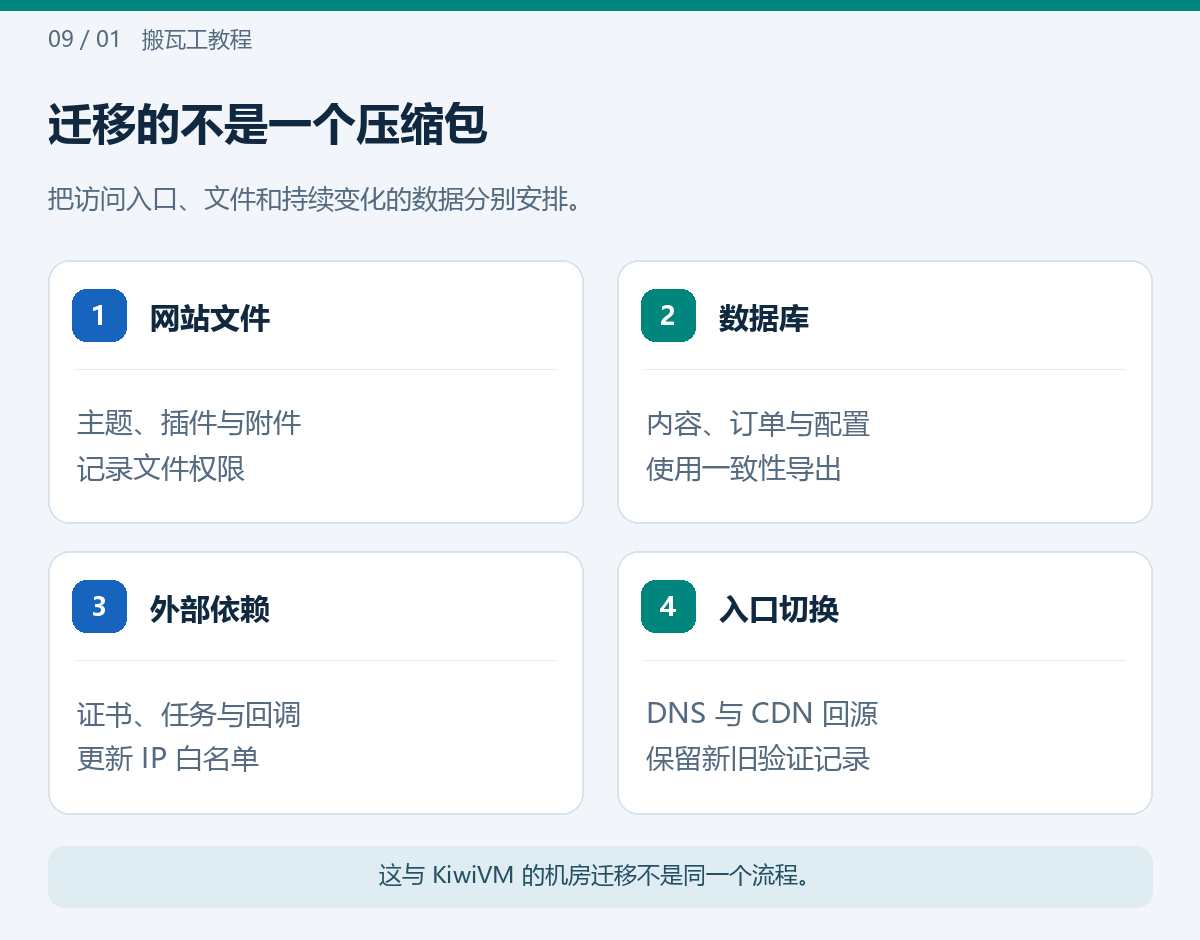Select the 数据库 card heading
The image size is (1200, 940).
pyautogui.click(x=764, y=319)
